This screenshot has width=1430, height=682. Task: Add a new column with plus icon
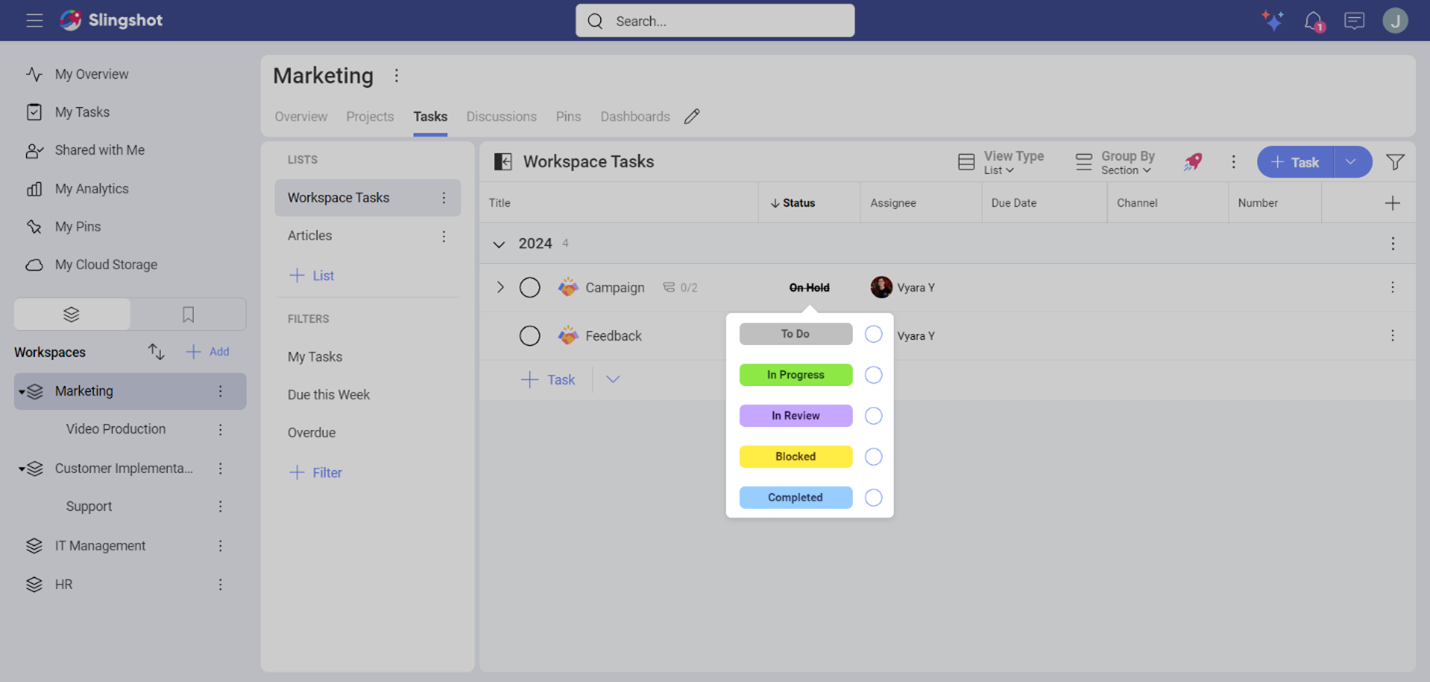(1392, 203)
